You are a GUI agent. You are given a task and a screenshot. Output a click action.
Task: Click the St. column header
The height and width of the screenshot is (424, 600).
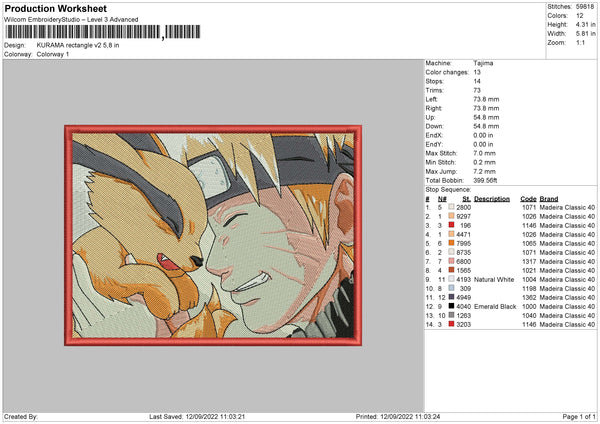tap(466, 199)
